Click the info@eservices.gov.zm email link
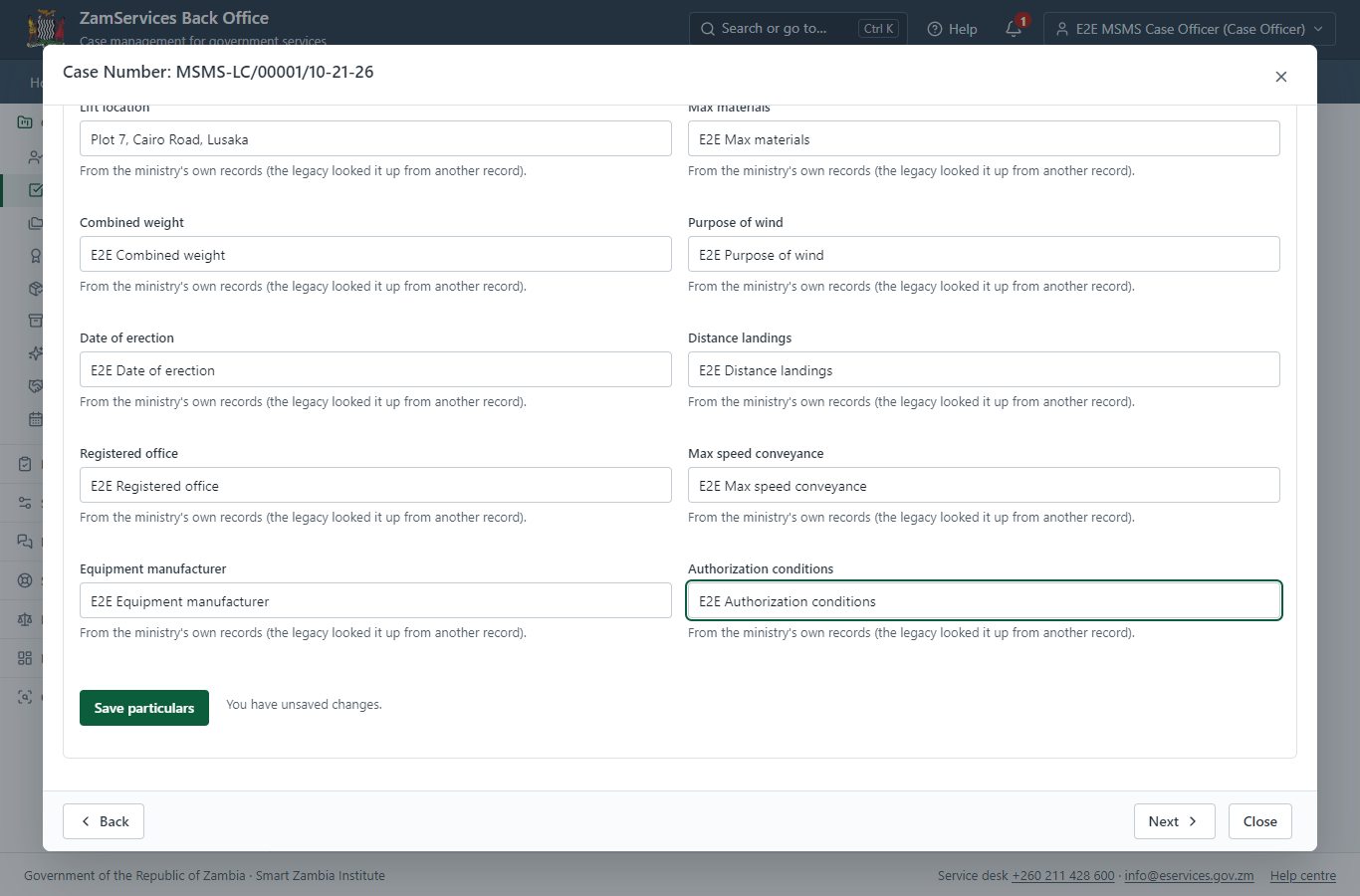 click(1189, 876)
